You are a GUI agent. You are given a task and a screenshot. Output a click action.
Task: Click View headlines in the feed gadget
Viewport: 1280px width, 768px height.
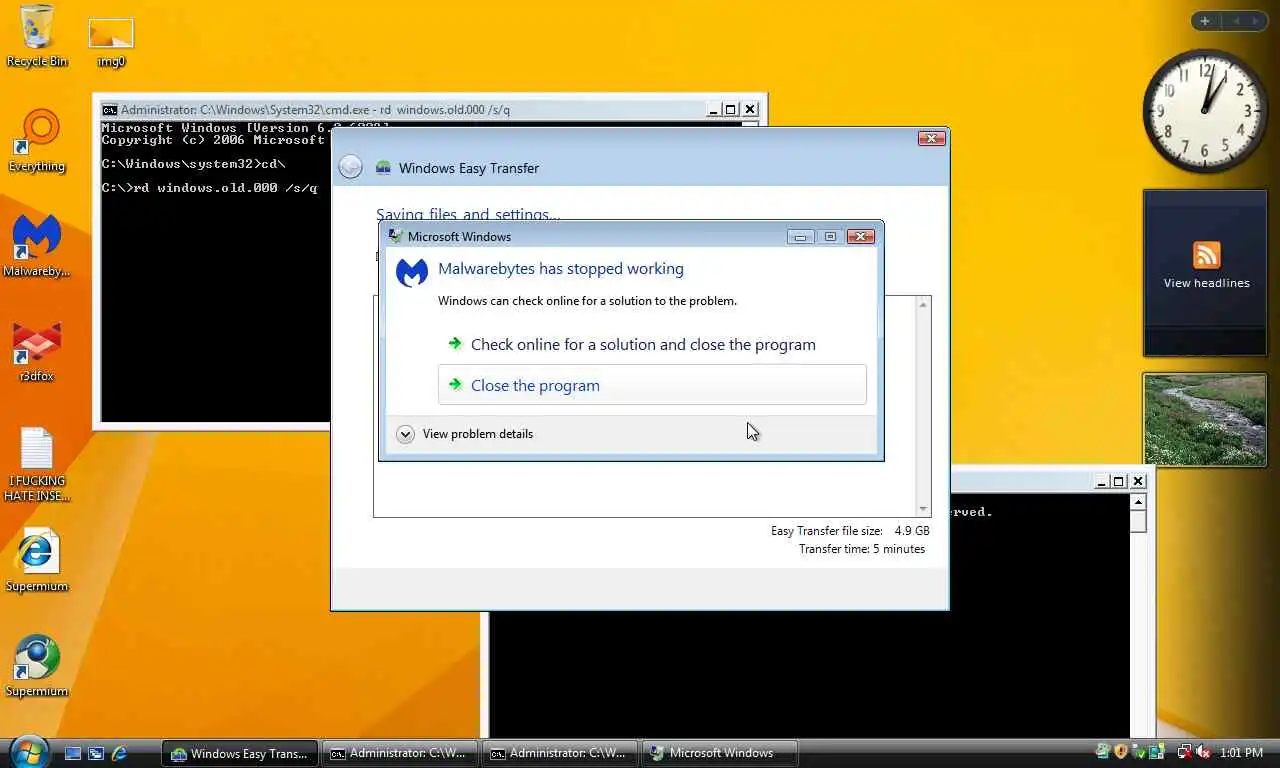(1206, 283)
